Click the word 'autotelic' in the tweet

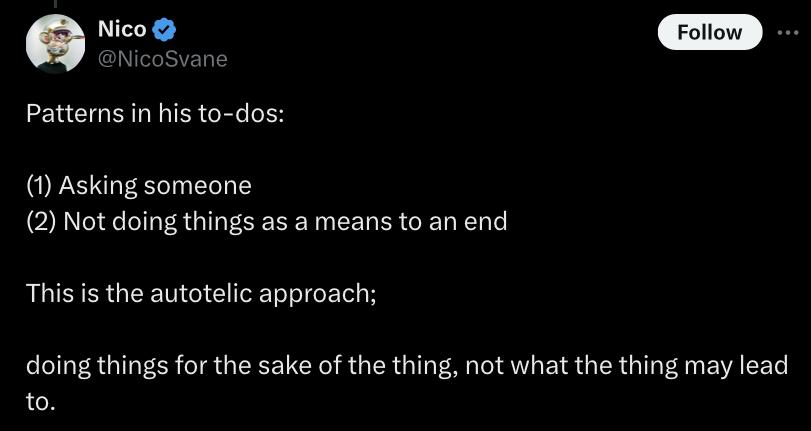pos(201,293)
